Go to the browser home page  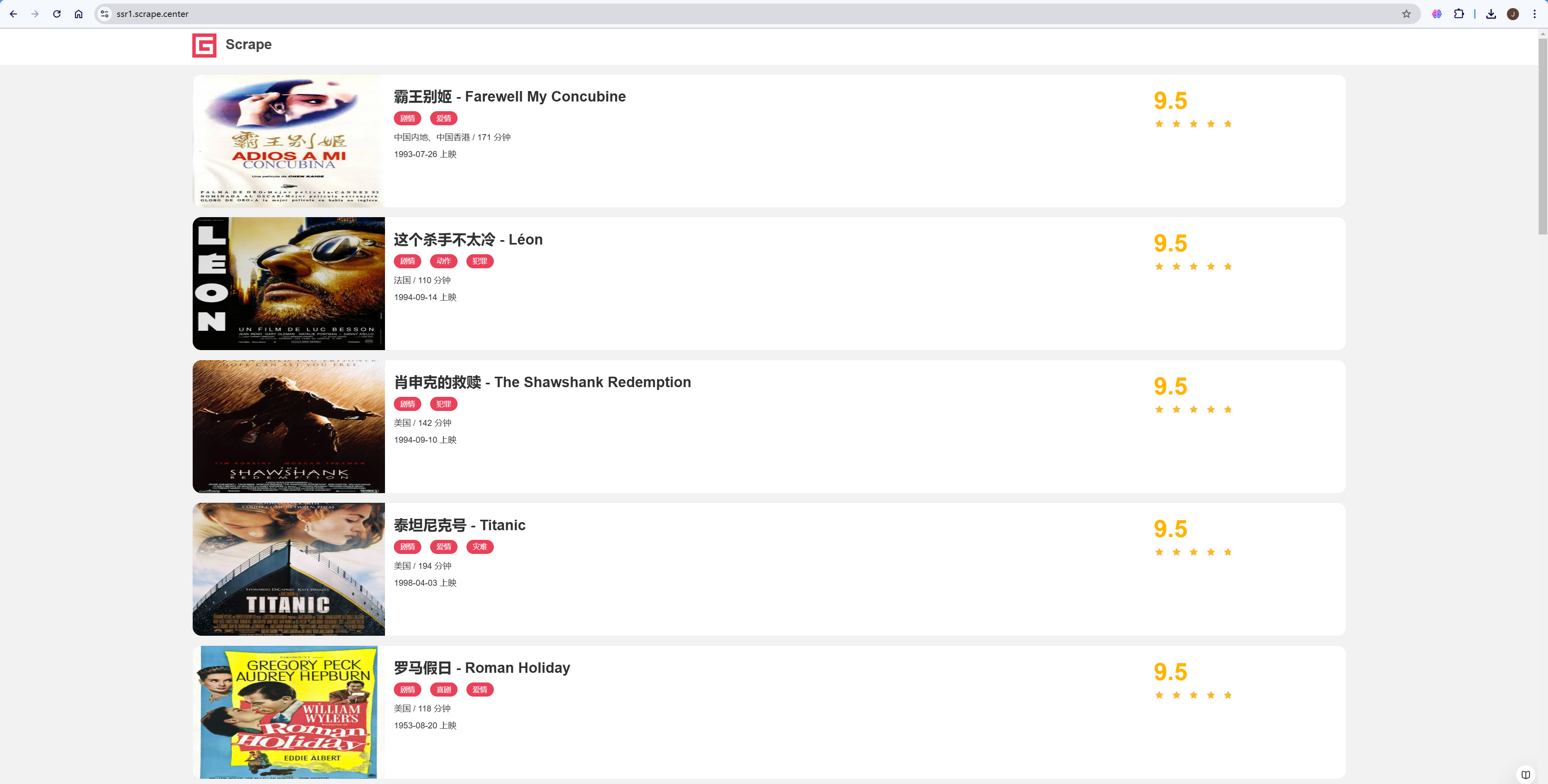click(79, 14)
